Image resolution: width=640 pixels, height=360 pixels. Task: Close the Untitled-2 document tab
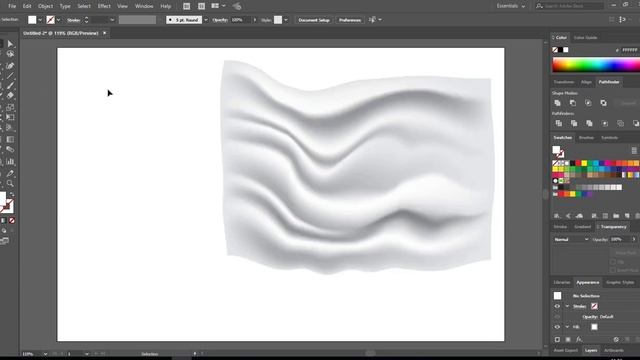tap(104, 33)
